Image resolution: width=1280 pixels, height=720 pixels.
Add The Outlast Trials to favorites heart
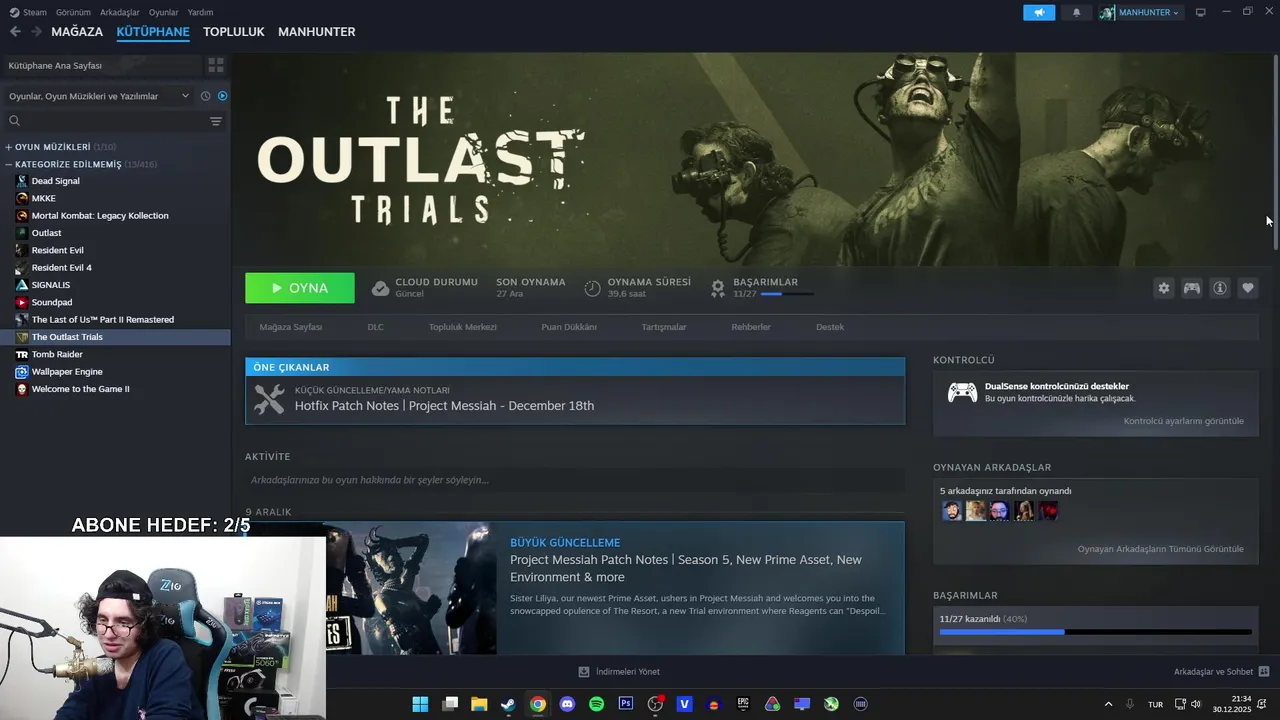(1248, 288)
